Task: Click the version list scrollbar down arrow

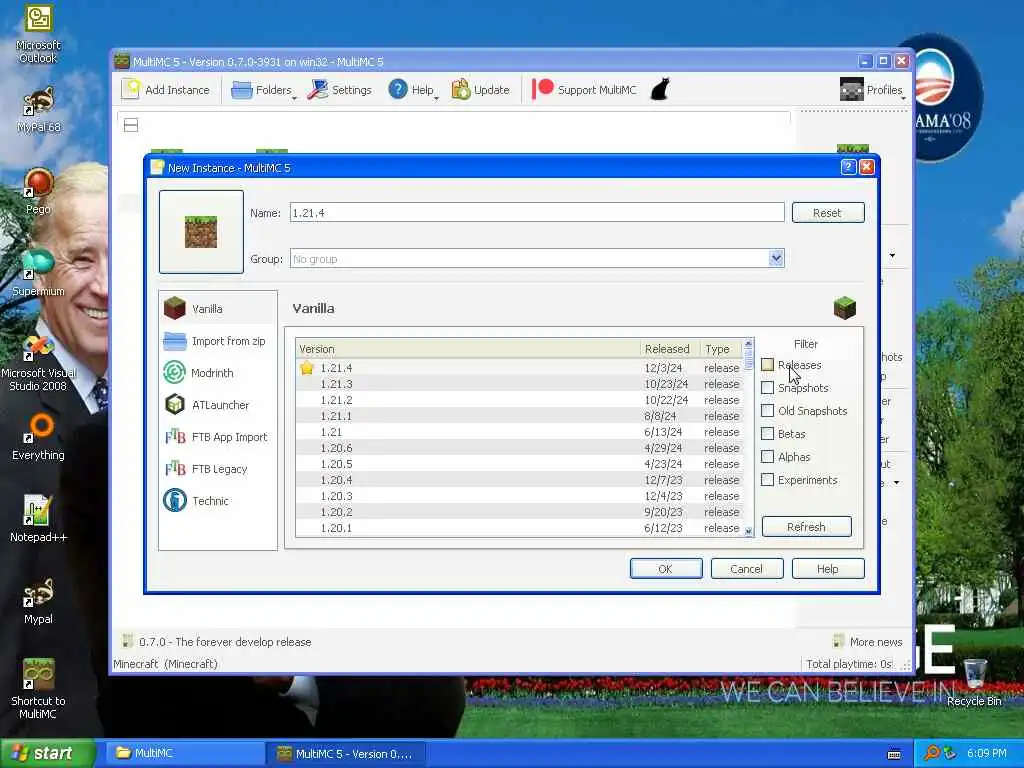Action: click(x=748, y=531)
